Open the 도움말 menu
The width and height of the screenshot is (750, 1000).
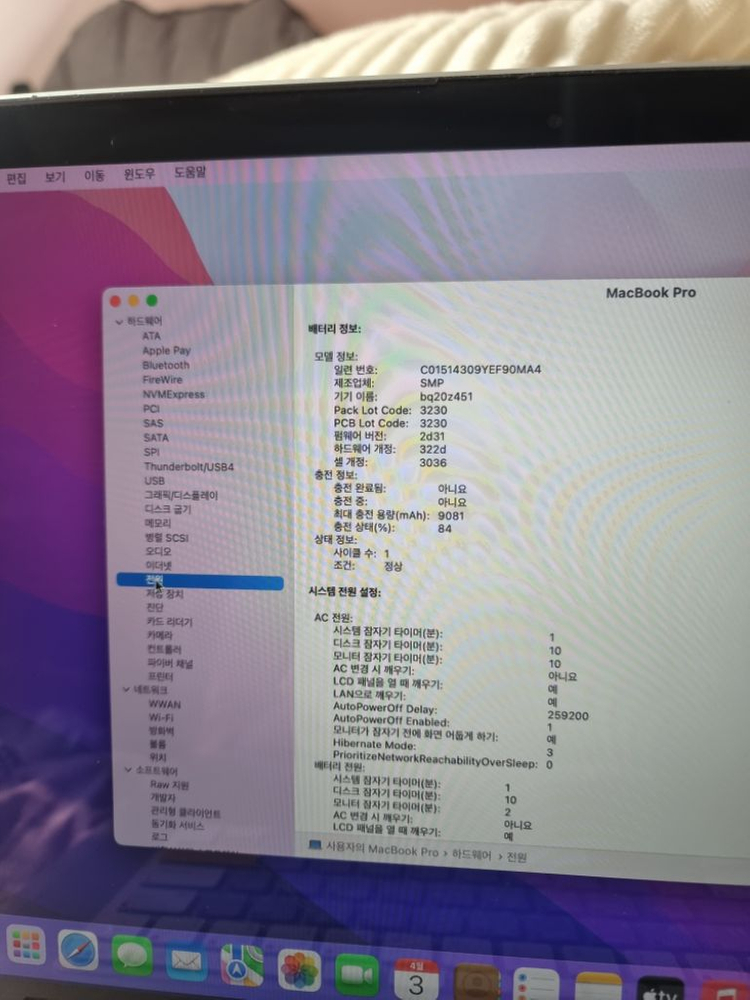[x=190, y=172]
